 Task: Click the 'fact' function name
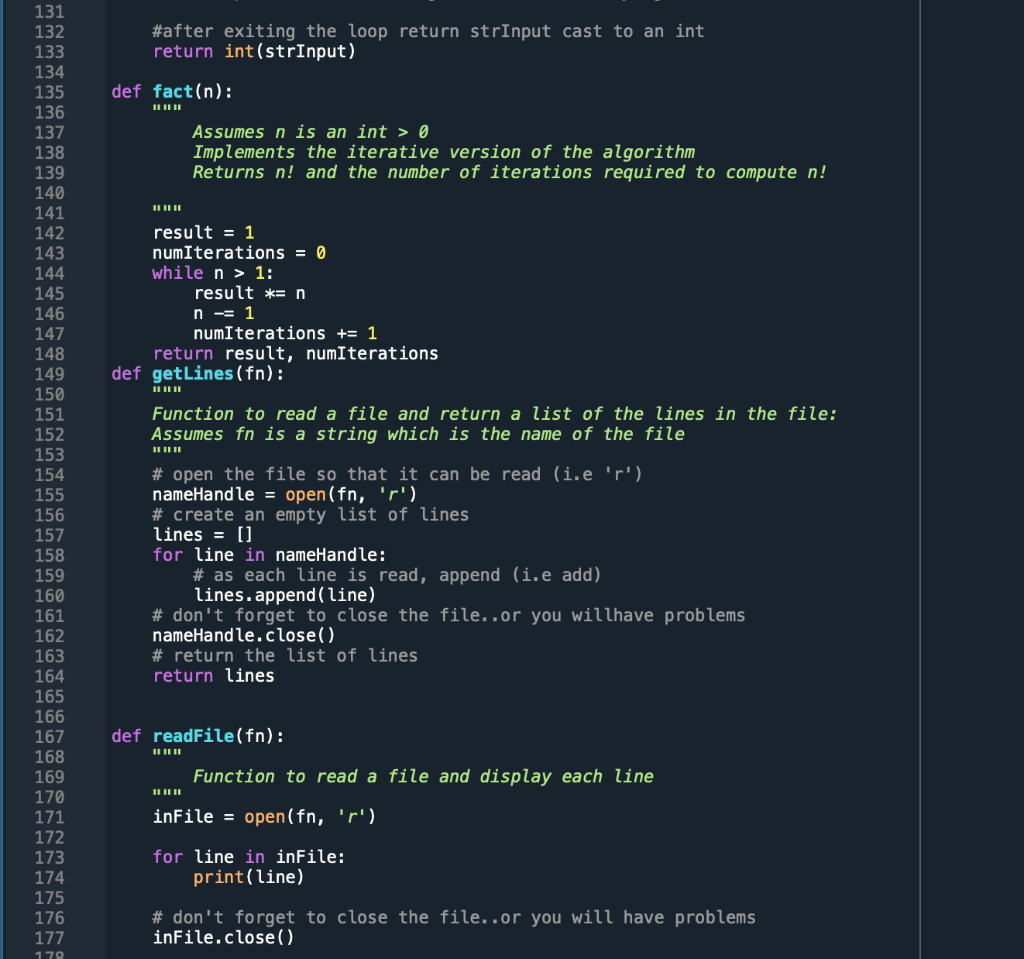(x=173, y=91)
